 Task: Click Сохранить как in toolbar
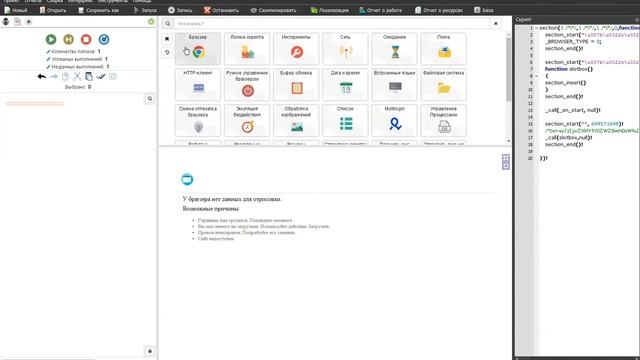pos(98,10)
